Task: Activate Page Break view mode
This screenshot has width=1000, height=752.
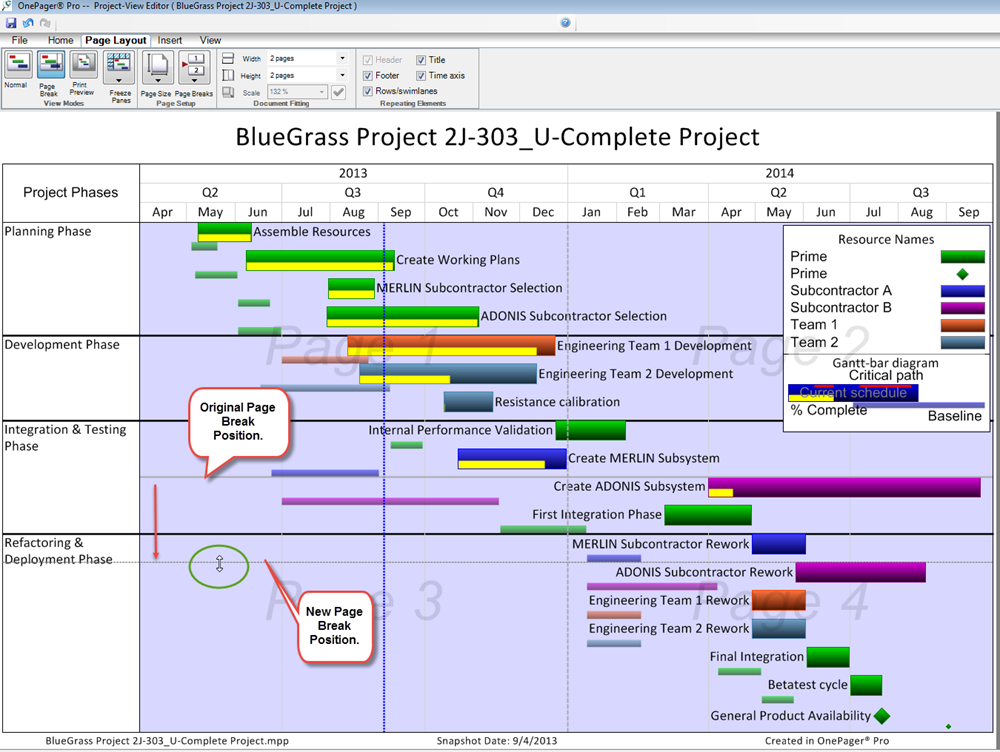Action: pyautogui.click(x=50, y=74)
